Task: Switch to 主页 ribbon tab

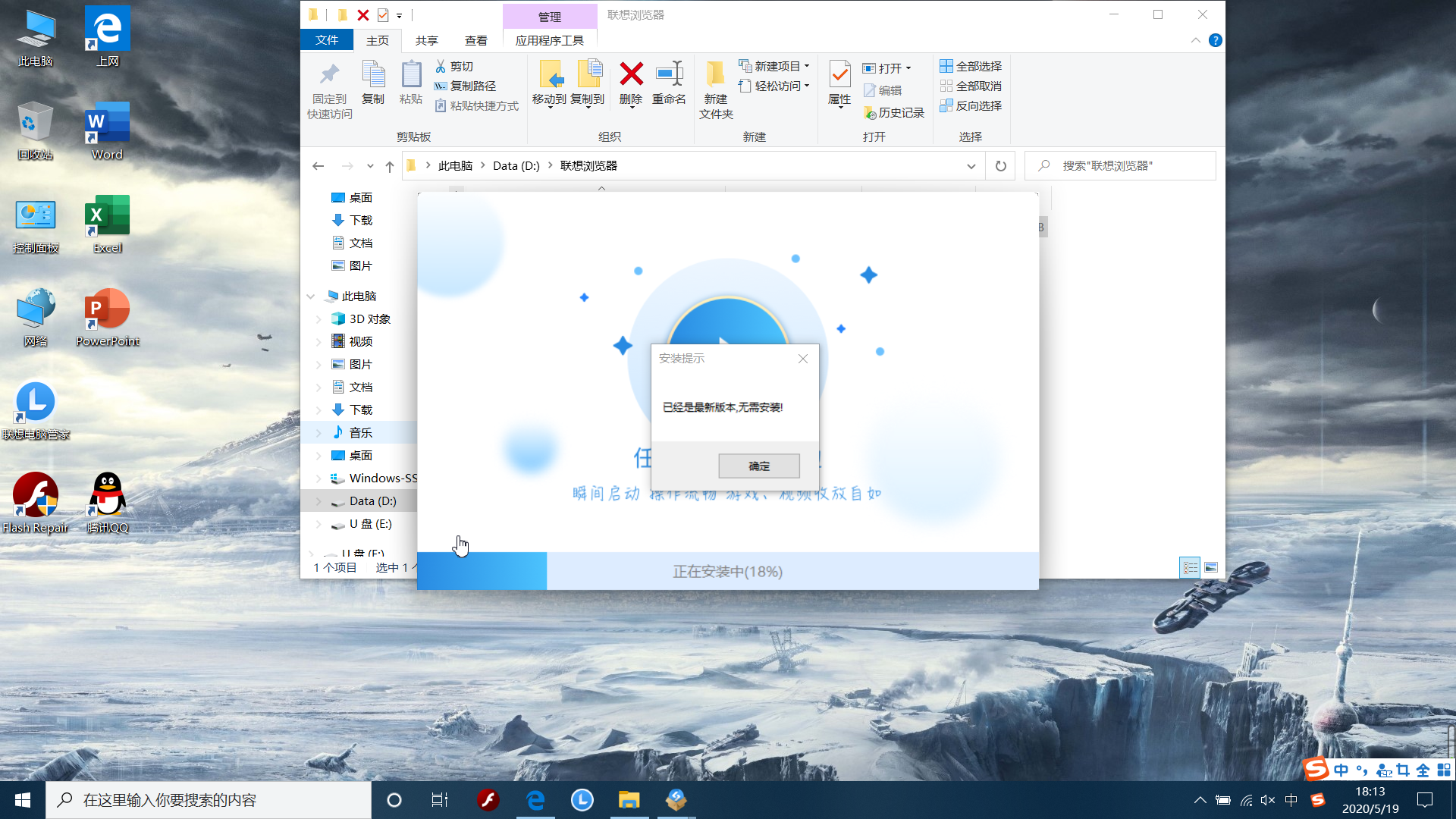Action: (x=378, y=40)
